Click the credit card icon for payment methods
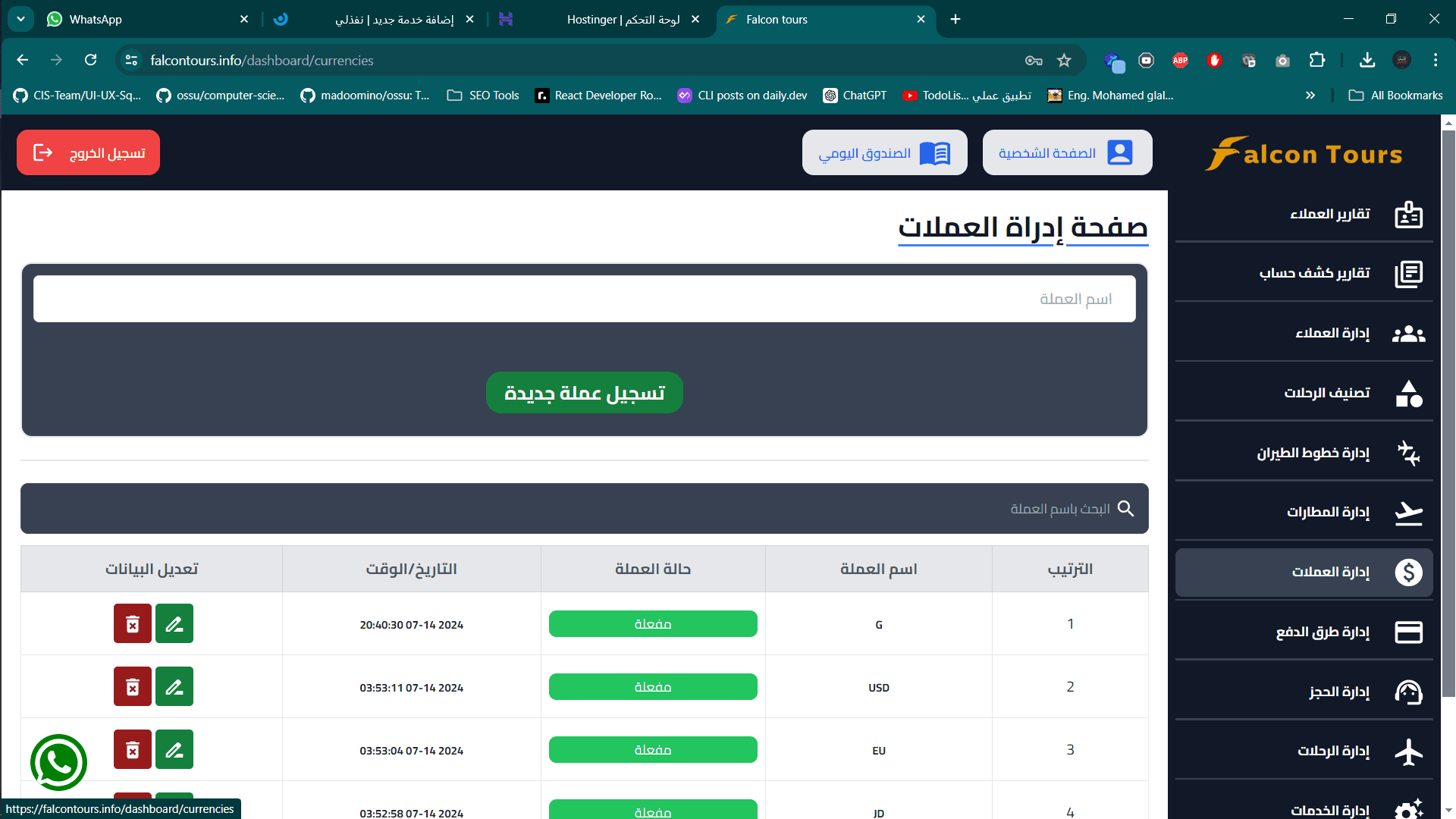Viewport: 1456px width, 819px height. (x=1408, y=632)
